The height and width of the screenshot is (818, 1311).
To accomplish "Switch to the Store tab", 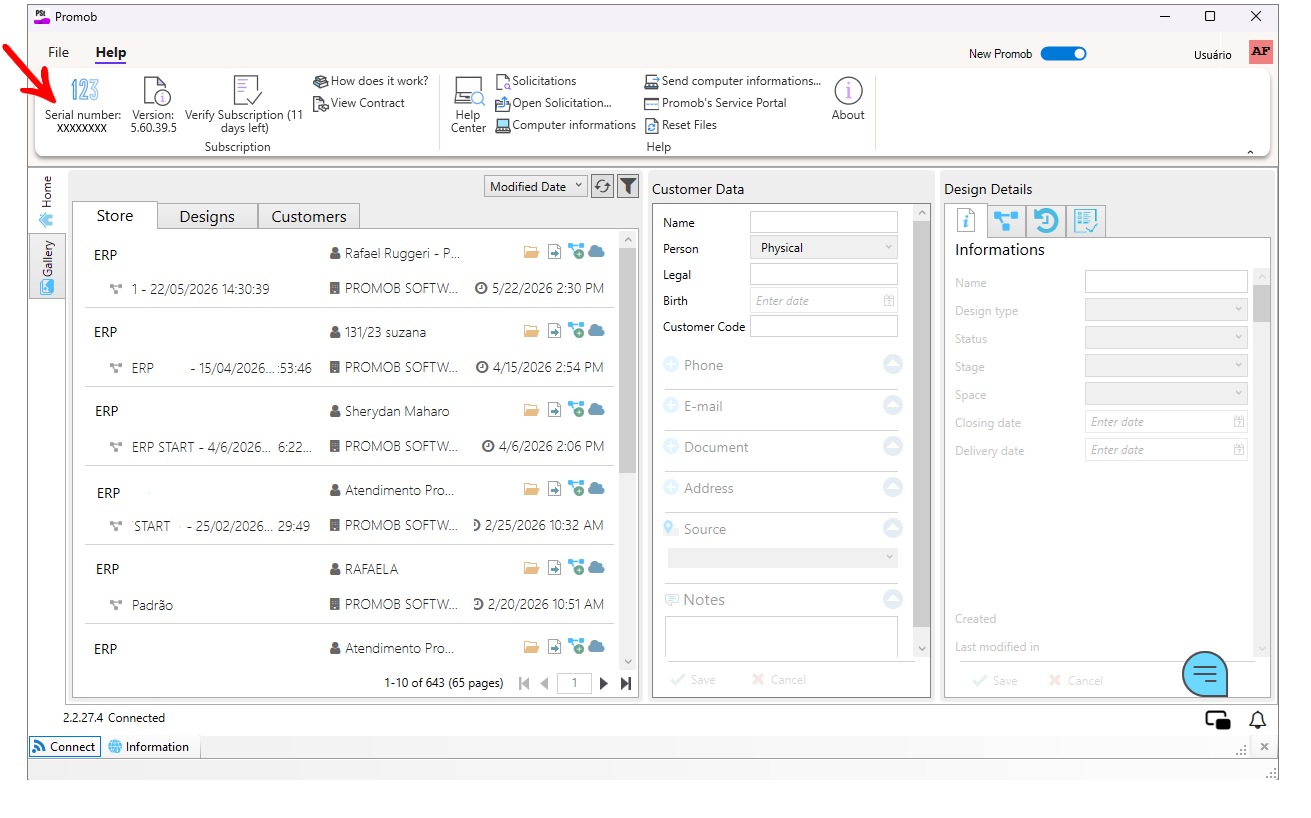I will point(115,216).
